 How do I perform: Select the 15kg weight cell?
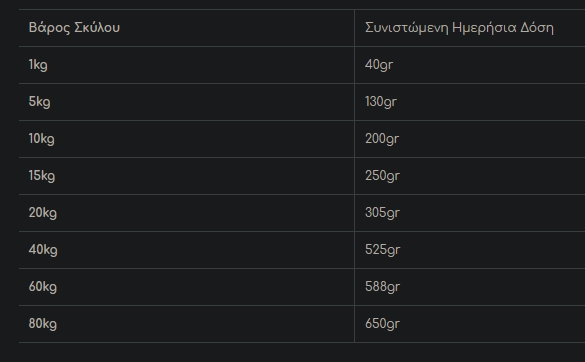(x=187, y=176)
